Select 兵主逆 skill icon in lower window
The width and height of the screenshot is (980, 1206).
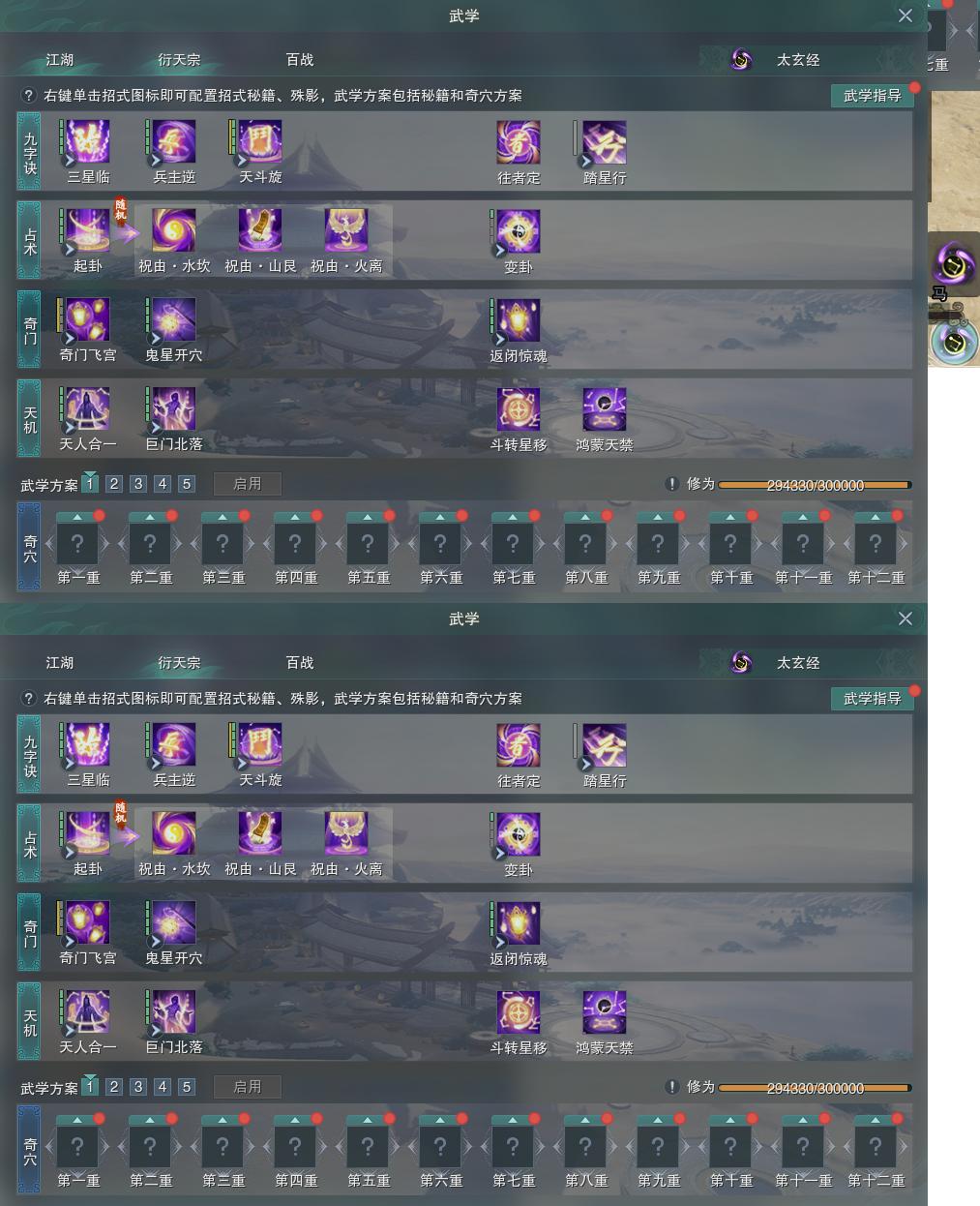coord(174,745)
